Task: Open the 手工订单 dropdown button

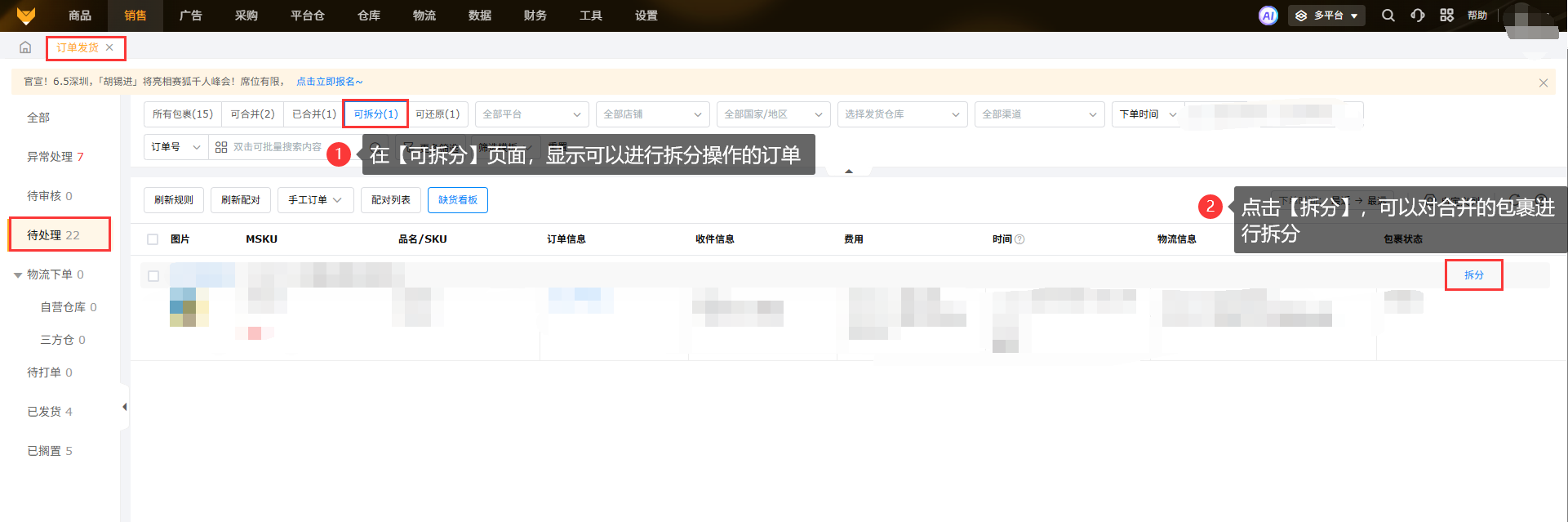Action: tap(315, 200)
